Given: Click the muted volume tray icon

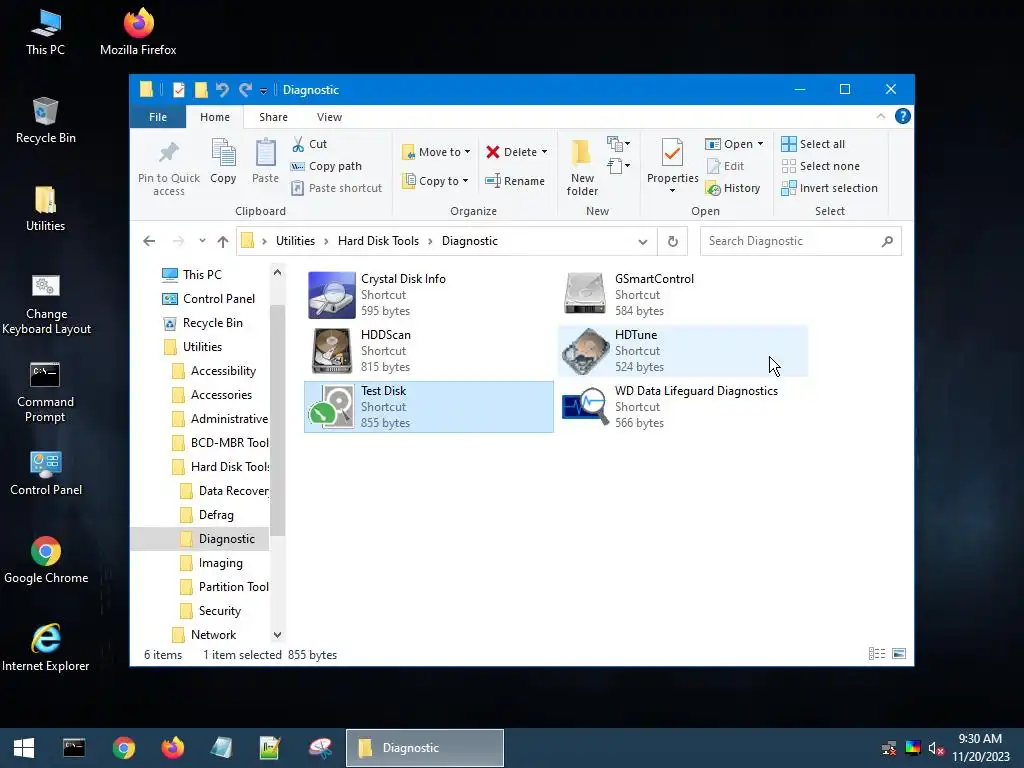Looking at the screenshot, I should pyautogui.click(x=936, y=748).
